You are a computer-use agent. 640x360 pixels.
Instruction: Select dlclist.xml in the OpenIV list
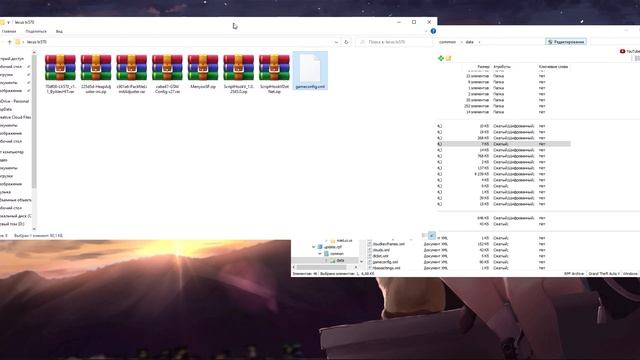click(380, 256)
